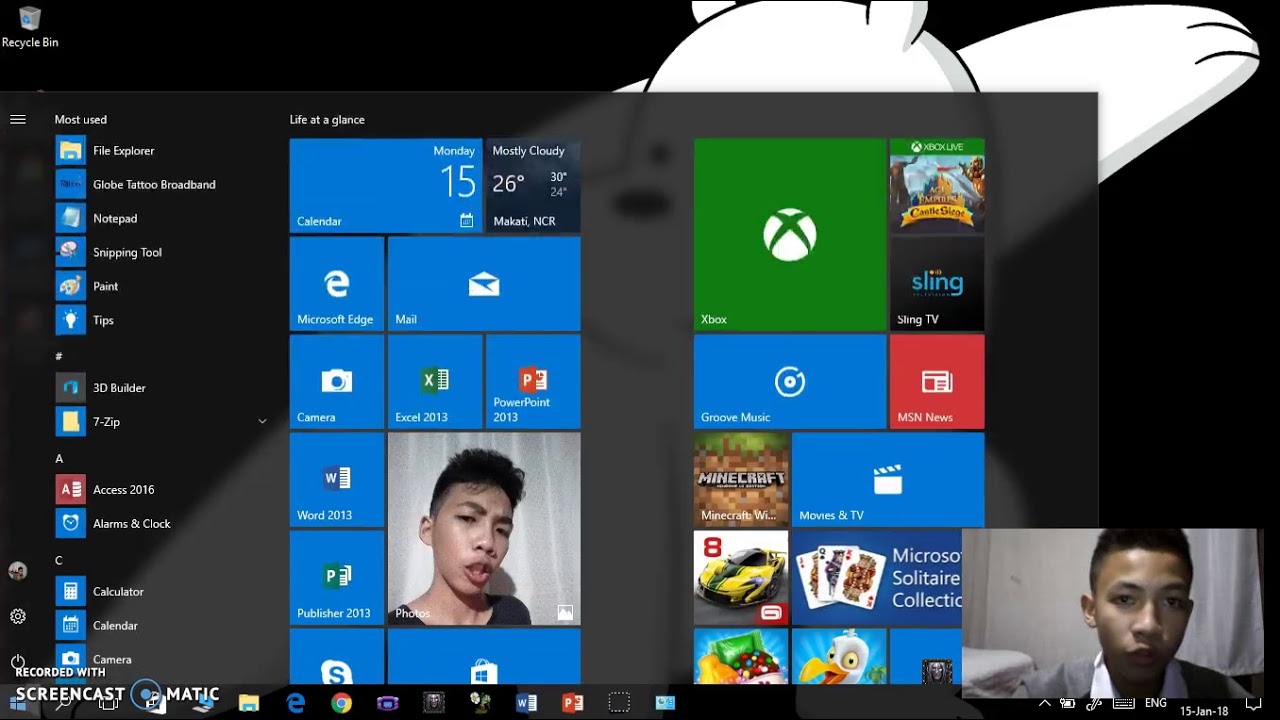The height and width of the screenshot is (720, 1280).
Task: Expand the Start menu hamburger button
Action: pyautogui.click(x=17, y=119)
